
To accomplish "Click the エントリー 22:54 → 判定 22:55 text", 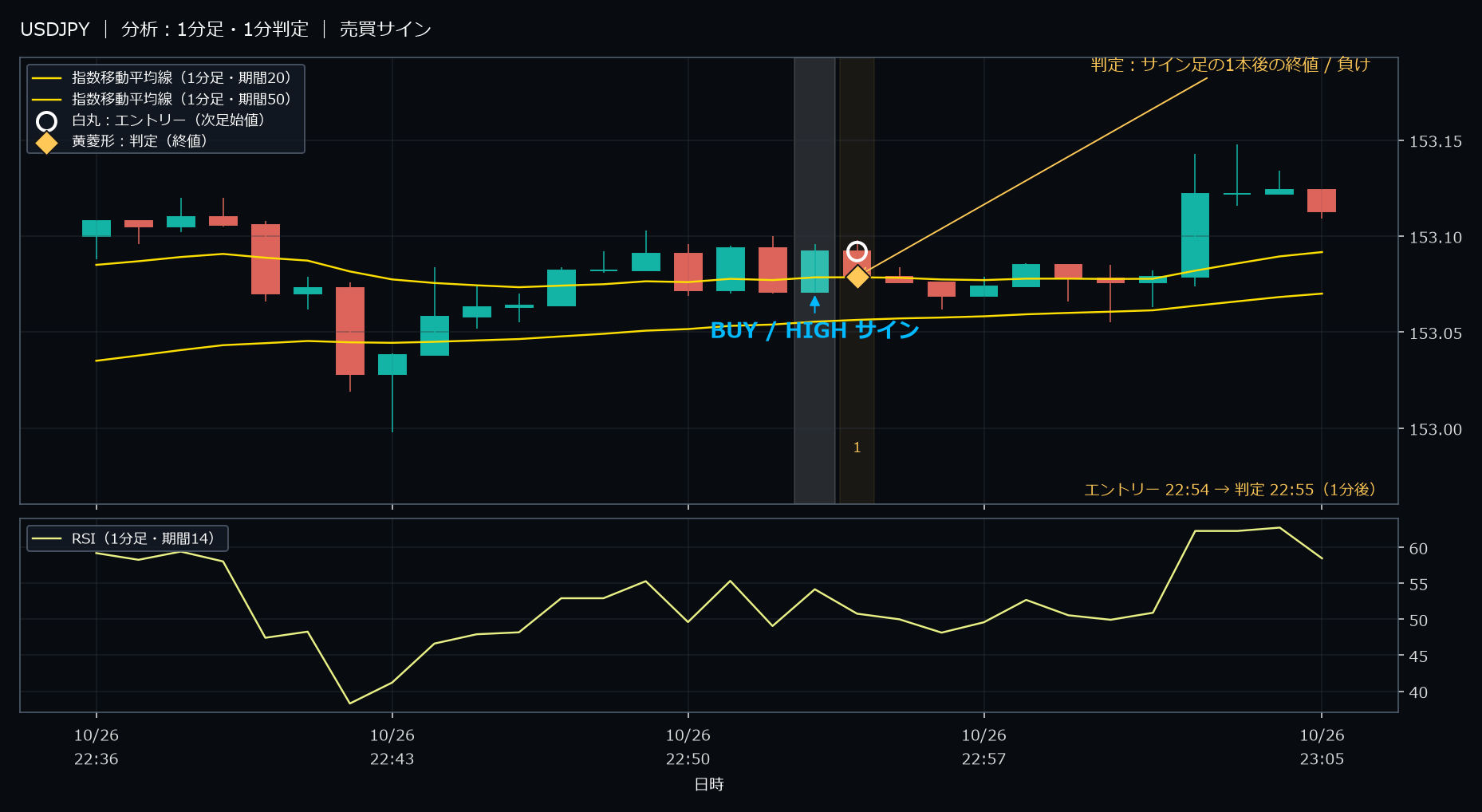I will click(1229, 490).
